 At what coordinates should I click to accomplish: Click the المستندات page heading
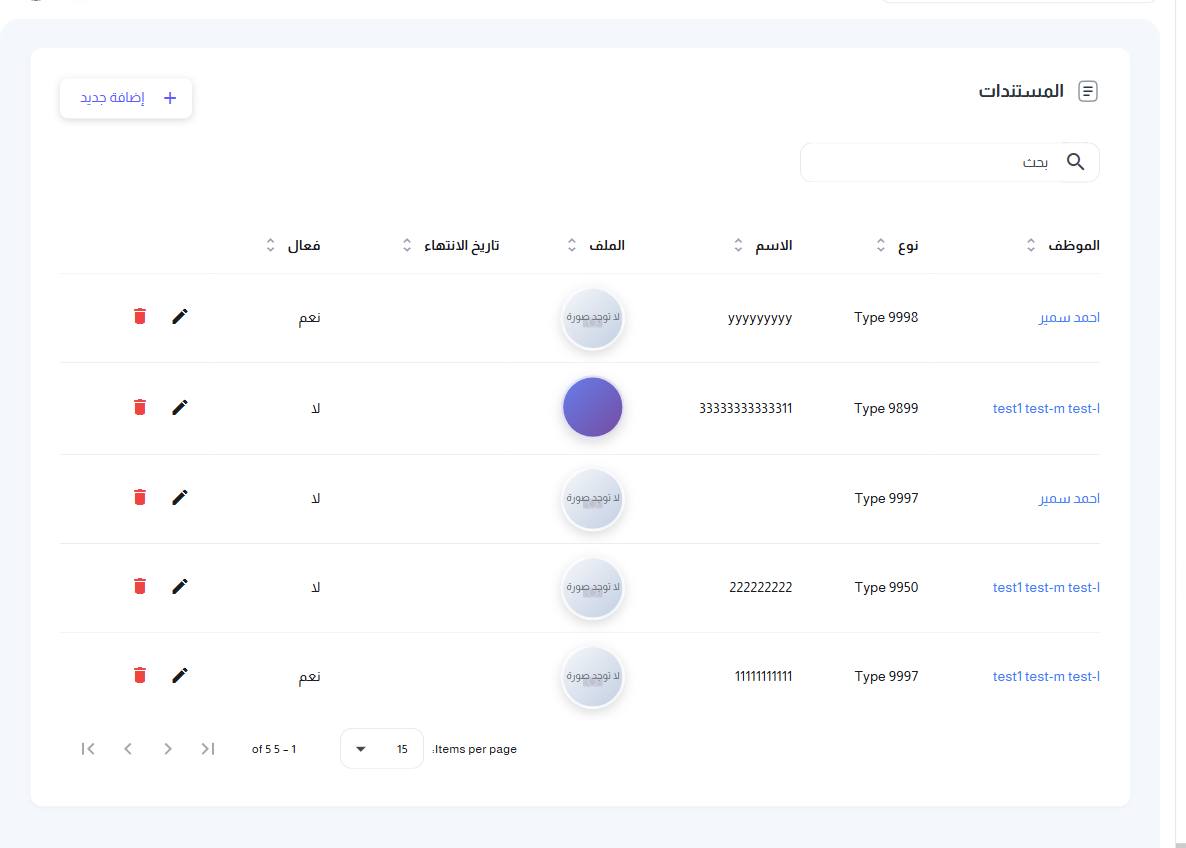click(x=1021, y=91)
